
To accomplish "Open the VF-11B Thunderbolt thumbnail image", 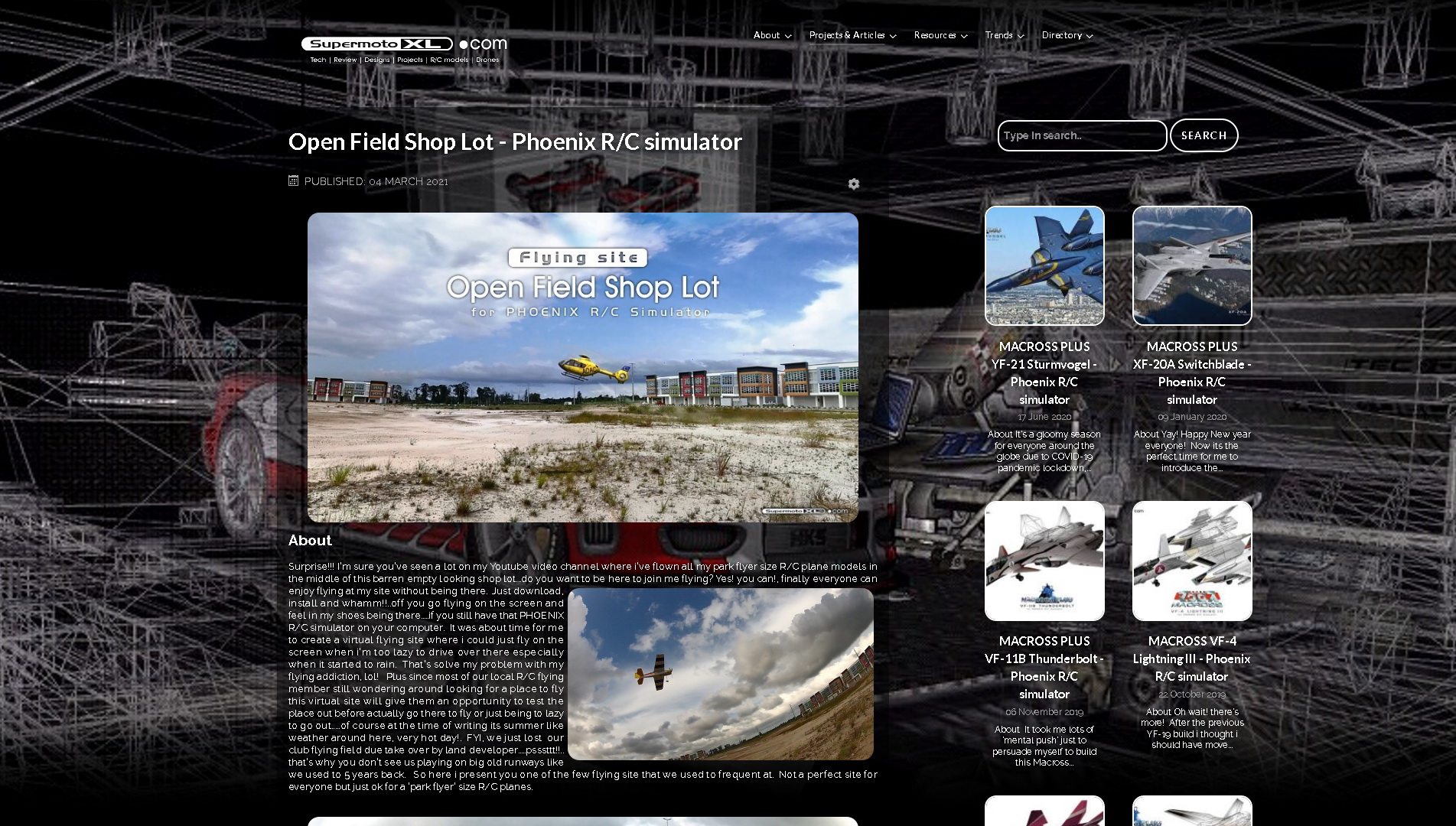I will [x=1044, y=561].
